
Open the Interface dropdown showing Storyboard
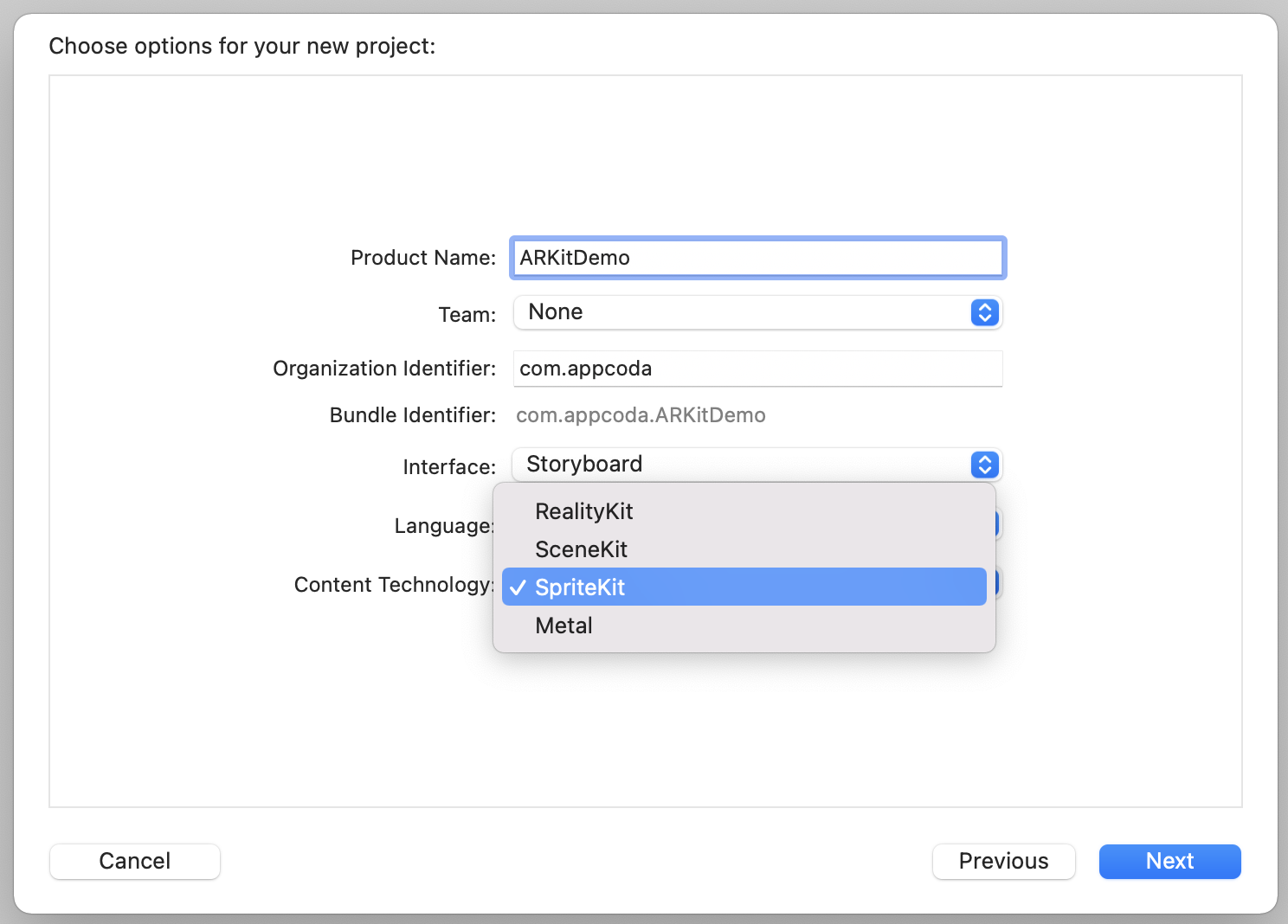pyautogui.click(x=744, y=465)
